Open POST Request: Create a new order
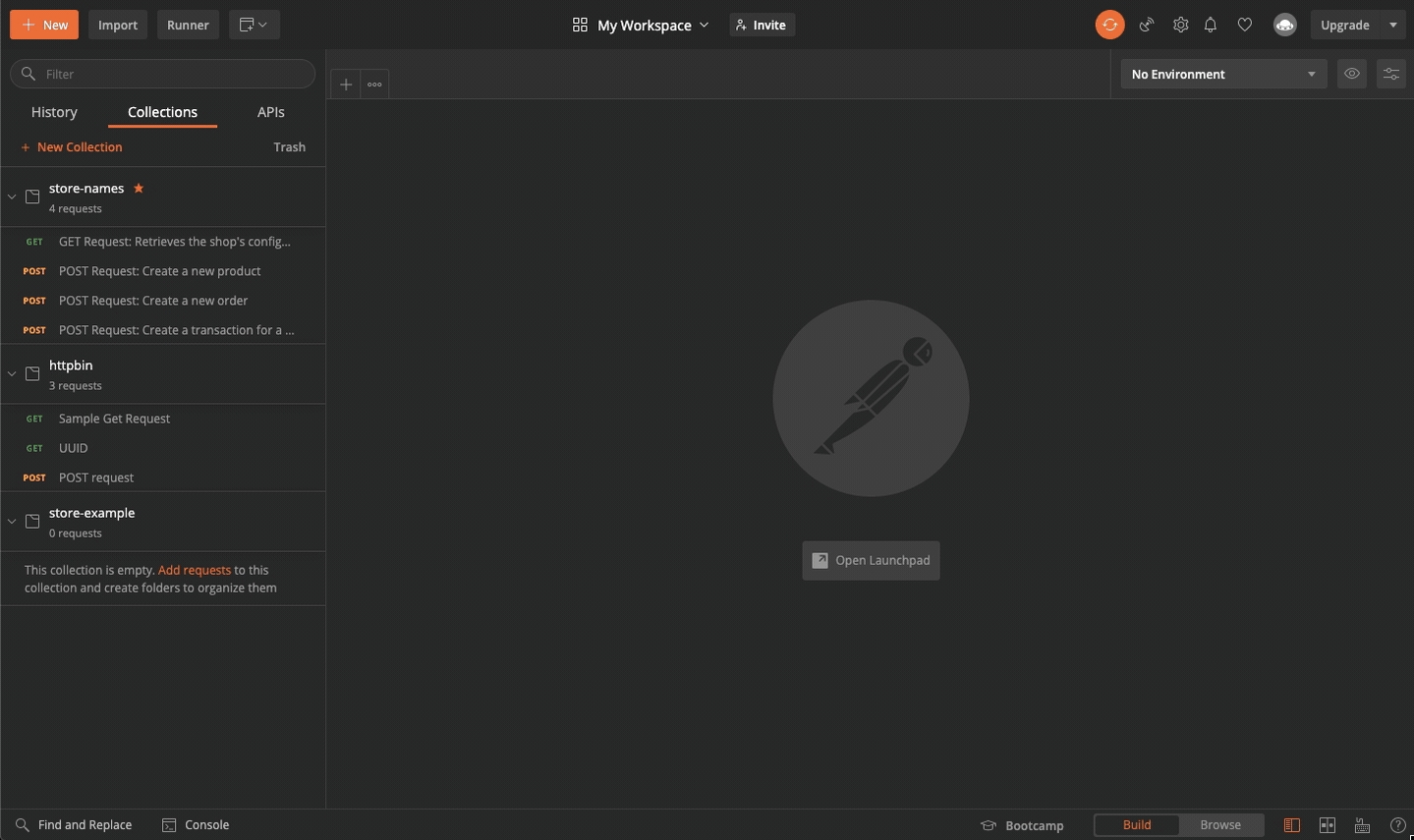The image size is (1414, 840). click(163, 301)
